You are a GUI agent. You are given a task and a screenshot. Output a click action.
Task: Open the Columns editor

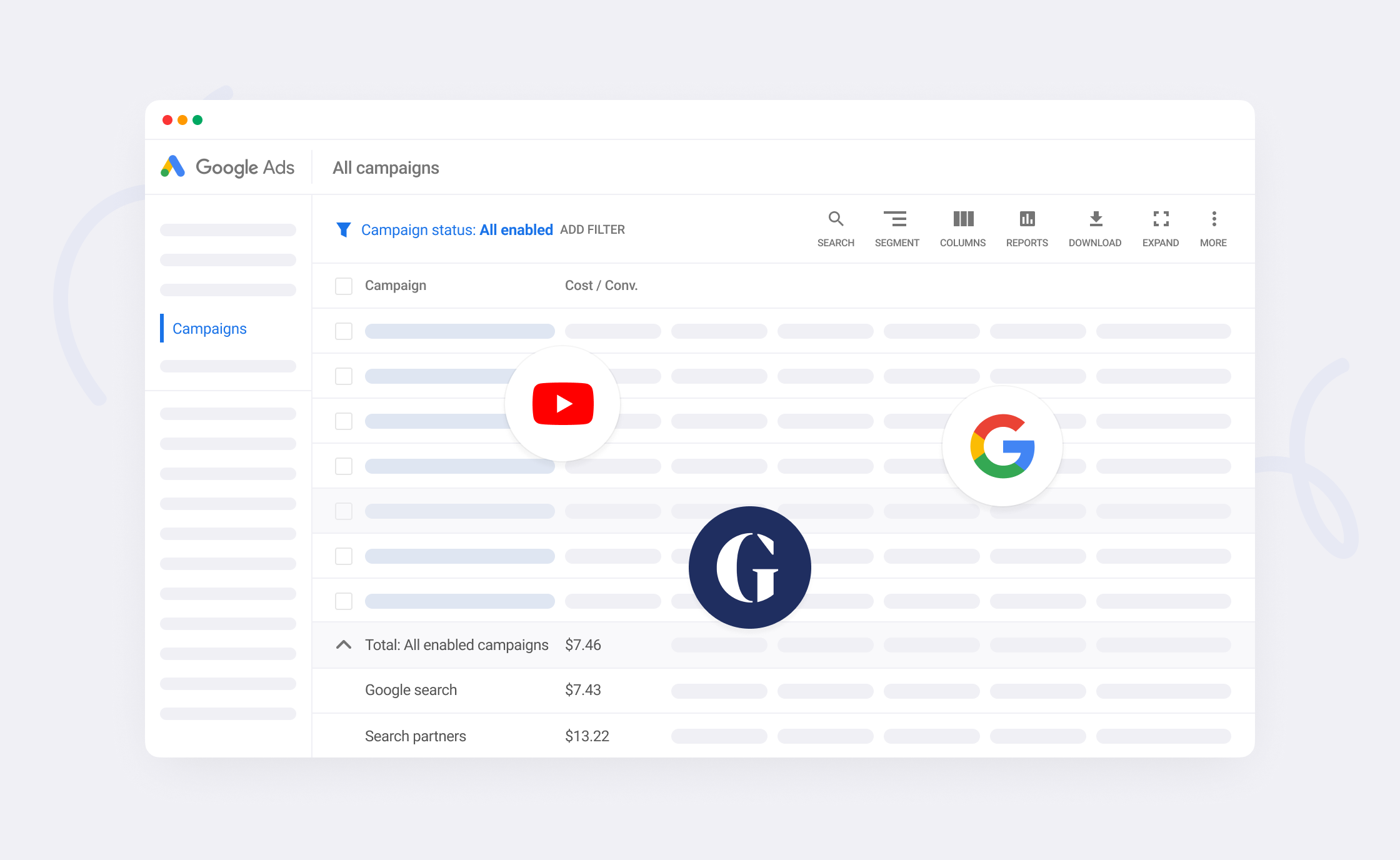point(962,219)
